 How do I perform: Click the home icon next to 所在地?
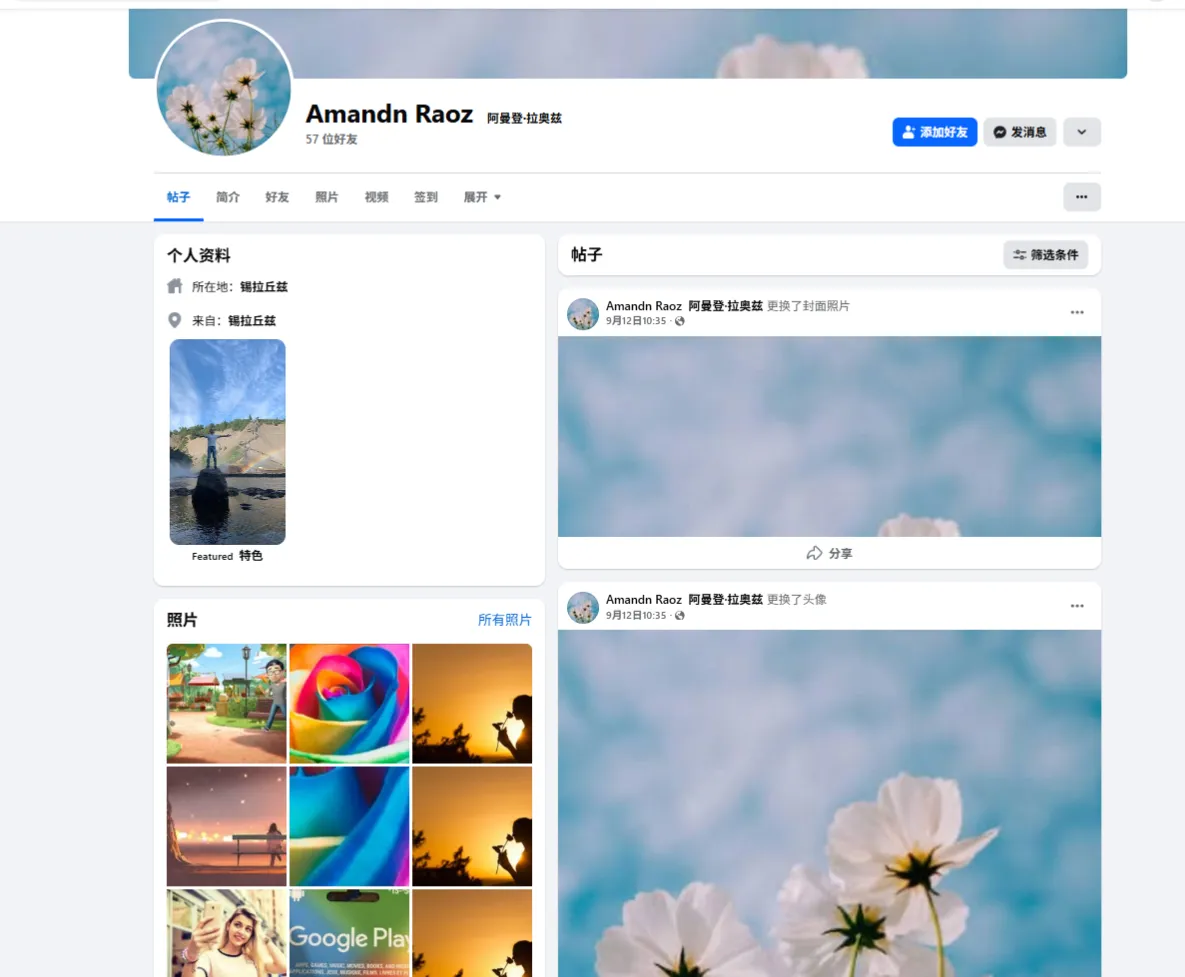(x=174, y=286)
